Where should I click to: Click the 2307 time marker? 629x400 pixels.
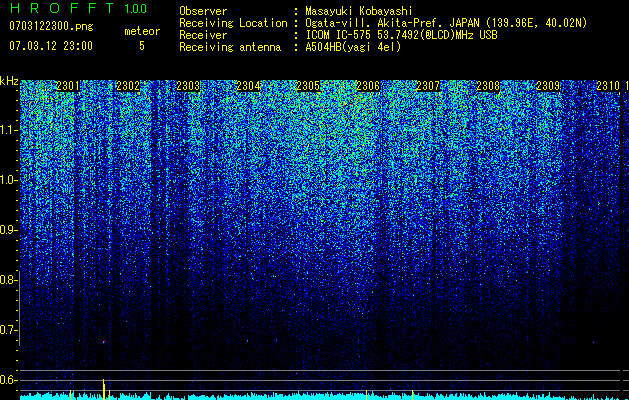[428, 86]
